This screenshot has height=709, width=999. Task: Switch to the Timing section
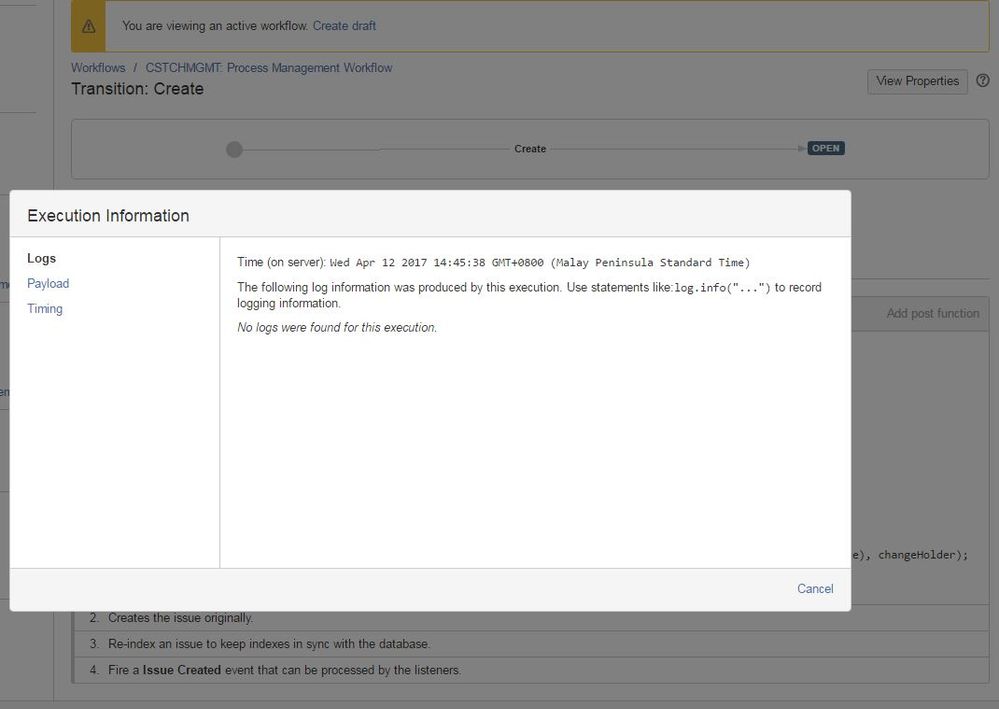(45, 309)
